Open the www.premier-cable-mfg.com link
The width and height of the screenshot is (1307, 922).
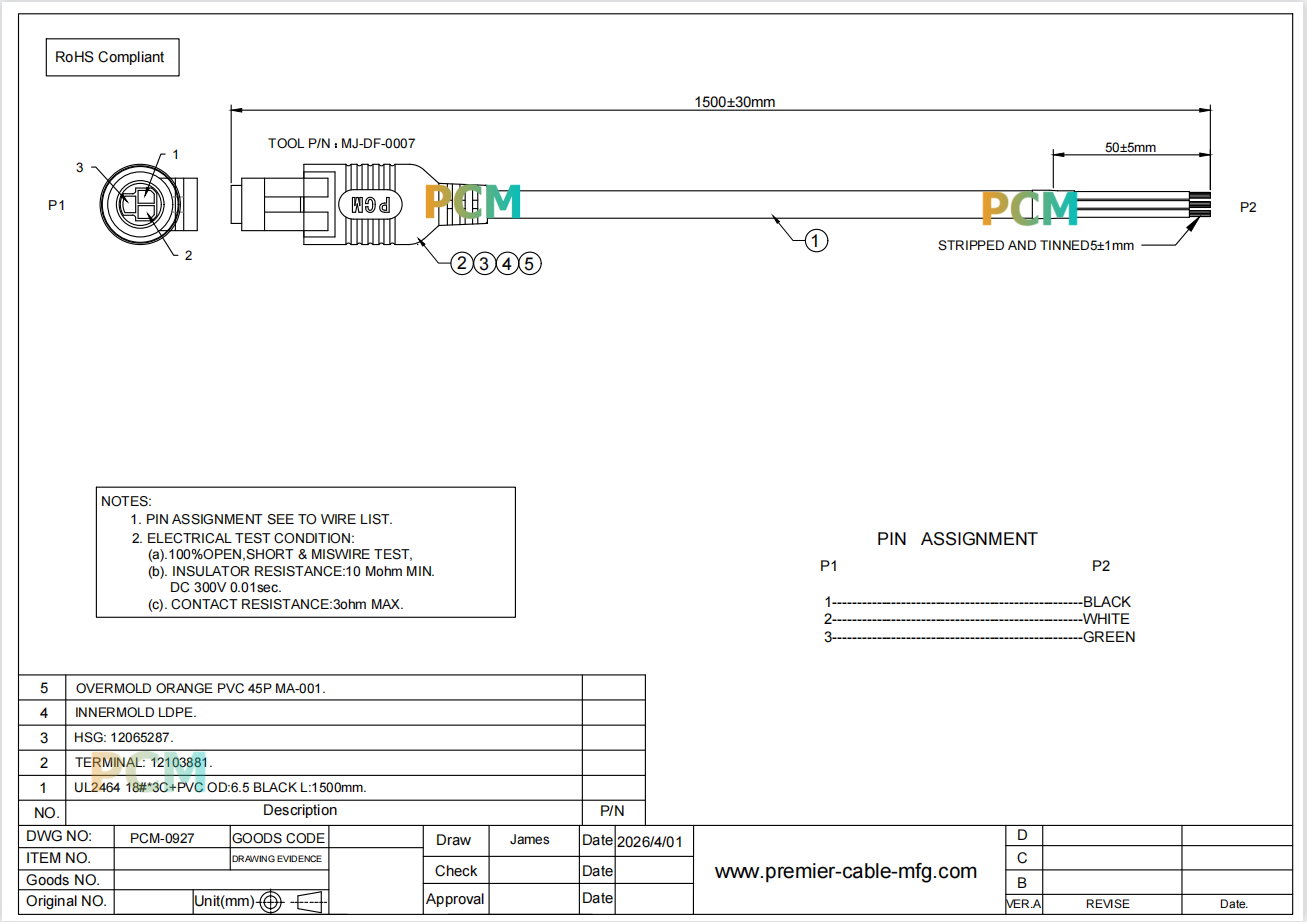coord(846,871)
